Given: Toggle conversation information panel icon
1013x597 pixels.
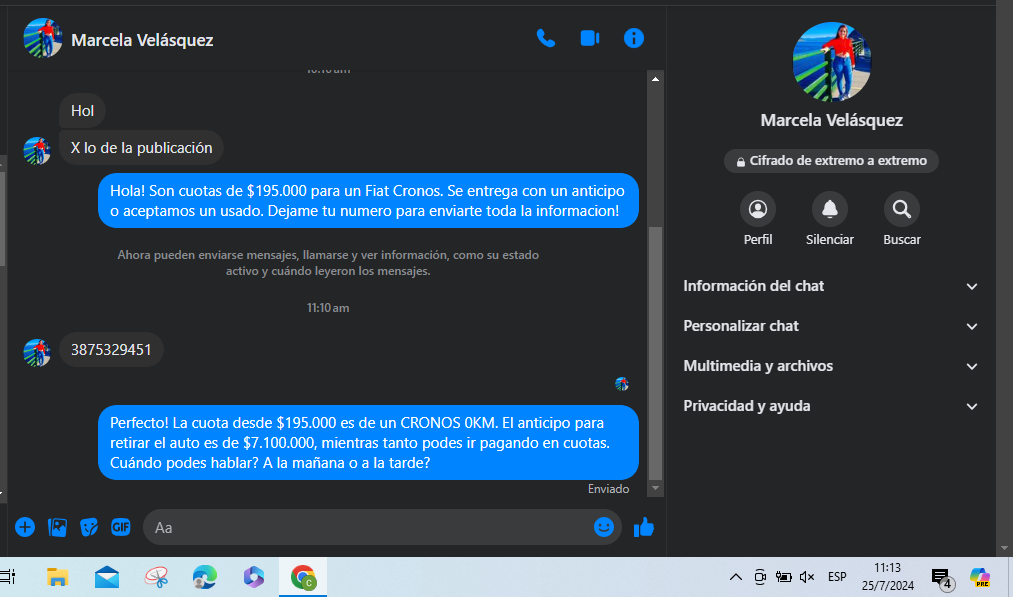Looking at the screenshot, I should (633, 39).
